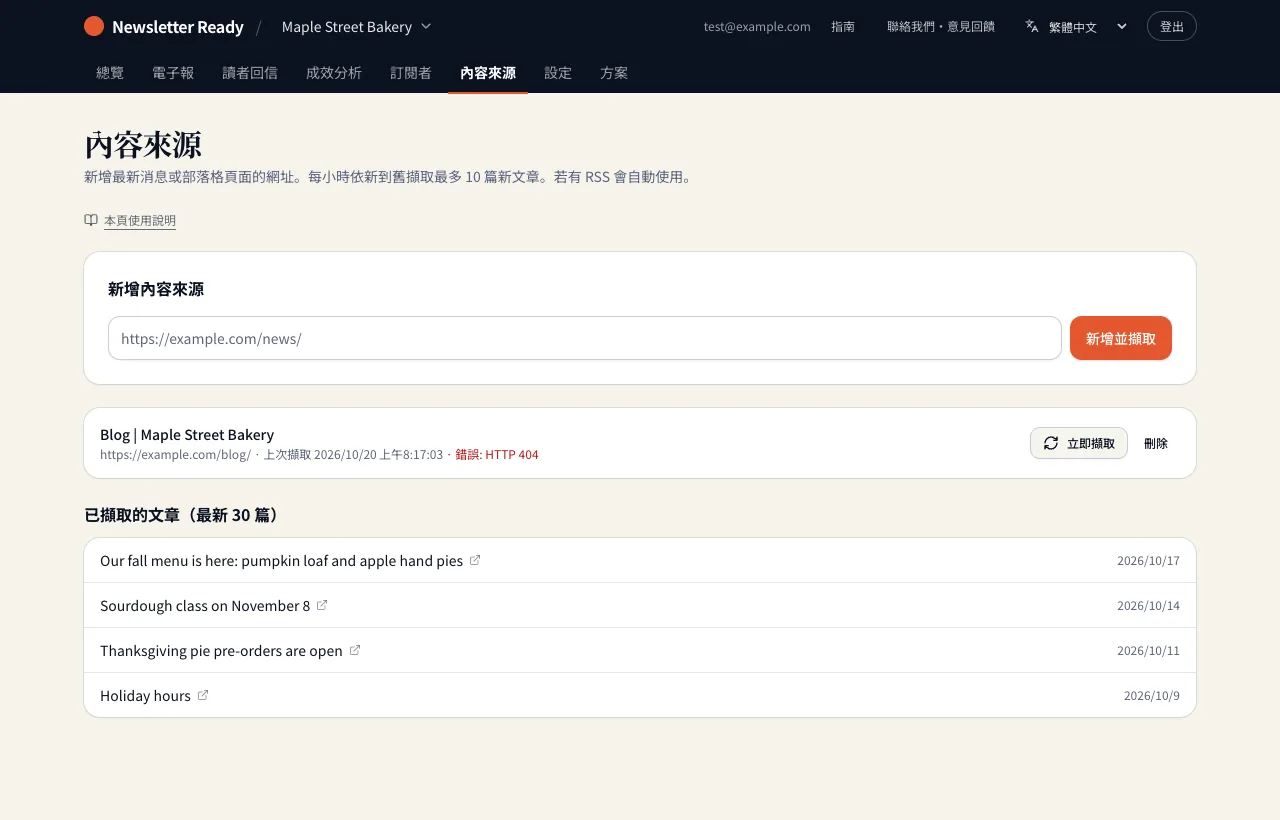The image size is (1280, 820).
Task: Open external link icon for Thanksgiving pie article
Action: [355, 650]
